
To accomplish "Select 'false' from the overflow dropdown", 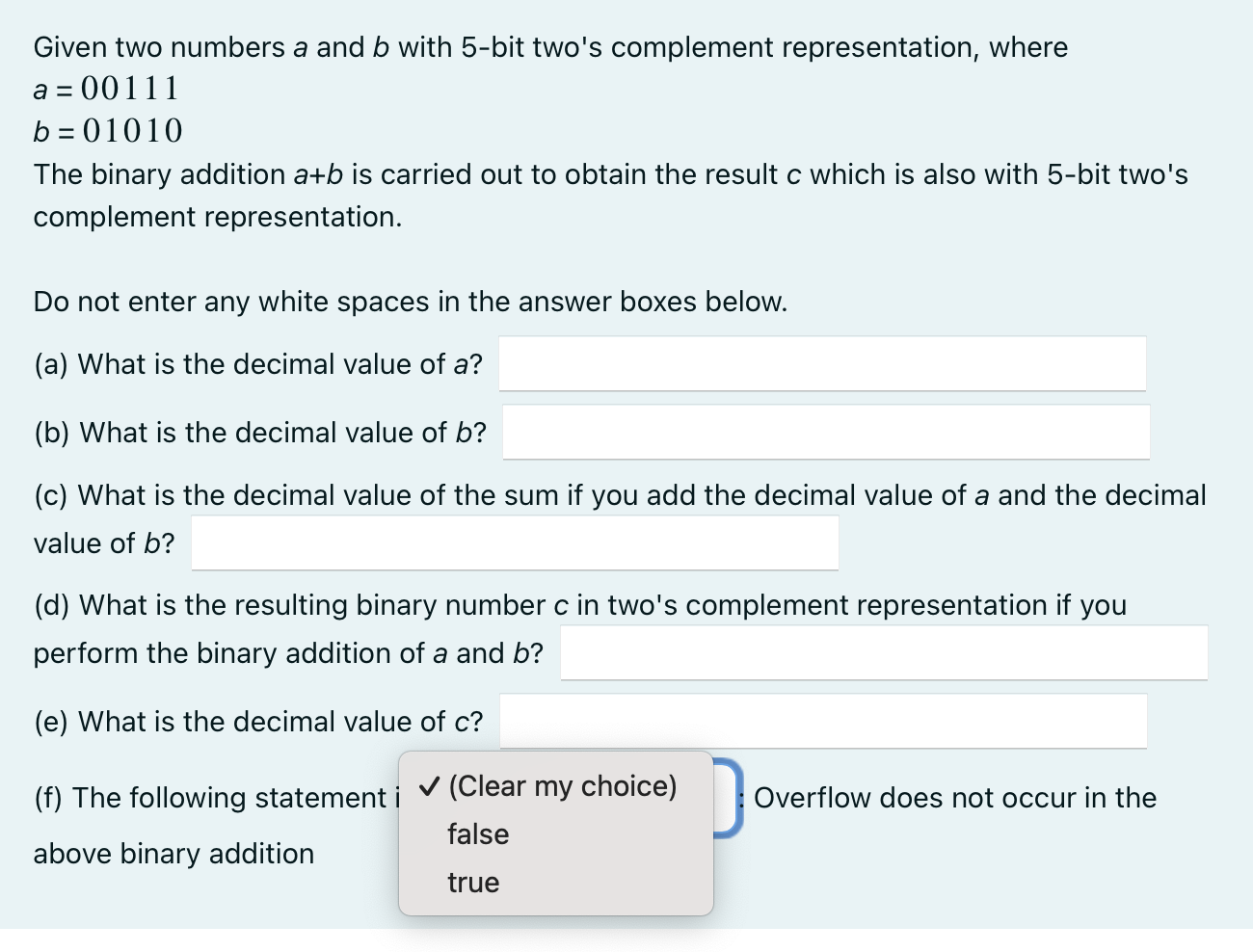I will point(477,834).
